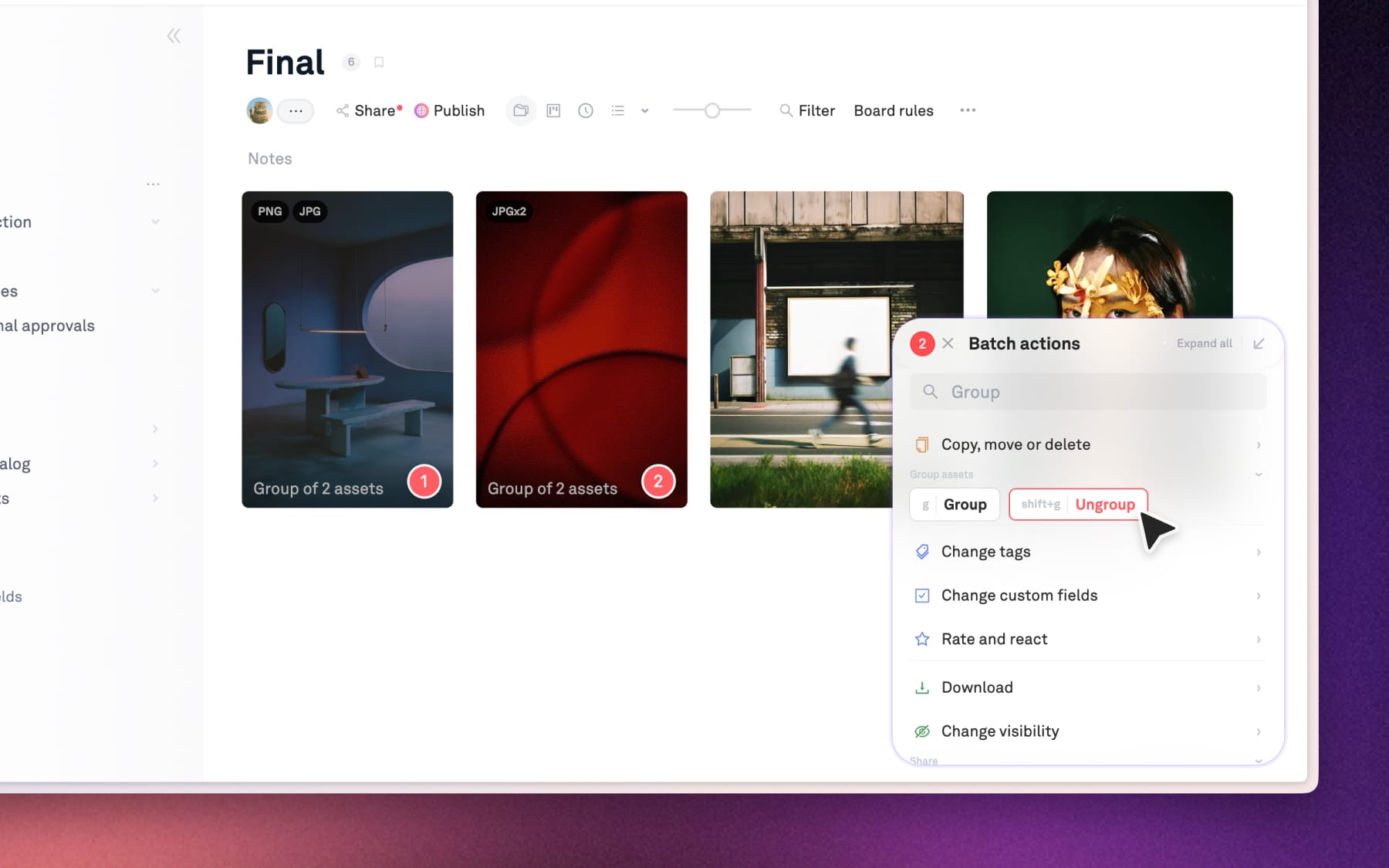Close the Batch actions selection with X
This screenshot has height=868, width=1389.
tap(948, 344)
